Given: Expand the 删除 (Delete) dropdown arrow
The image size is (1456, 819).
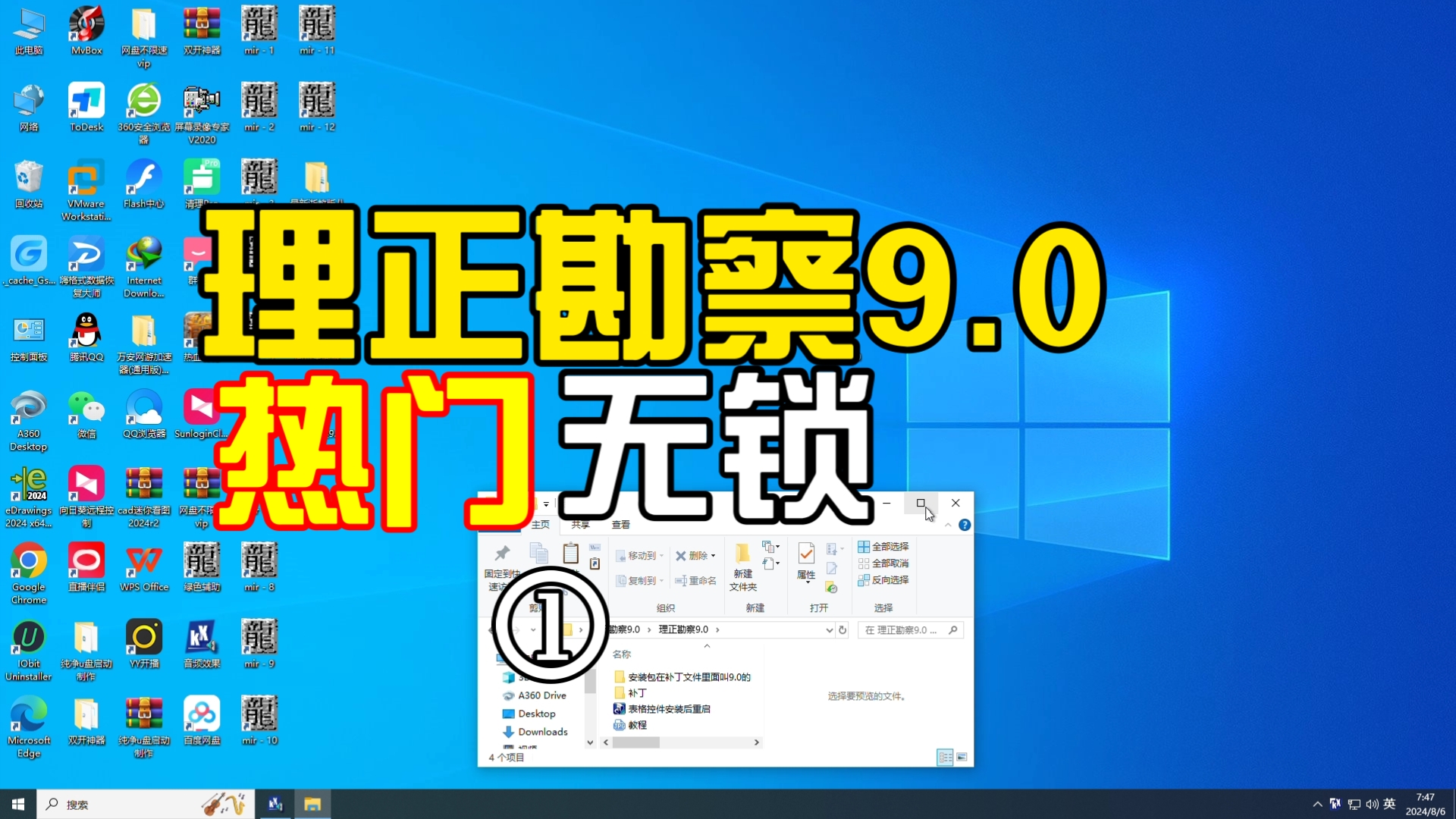Looking at the screenshot, I should [x=713, y=555].
